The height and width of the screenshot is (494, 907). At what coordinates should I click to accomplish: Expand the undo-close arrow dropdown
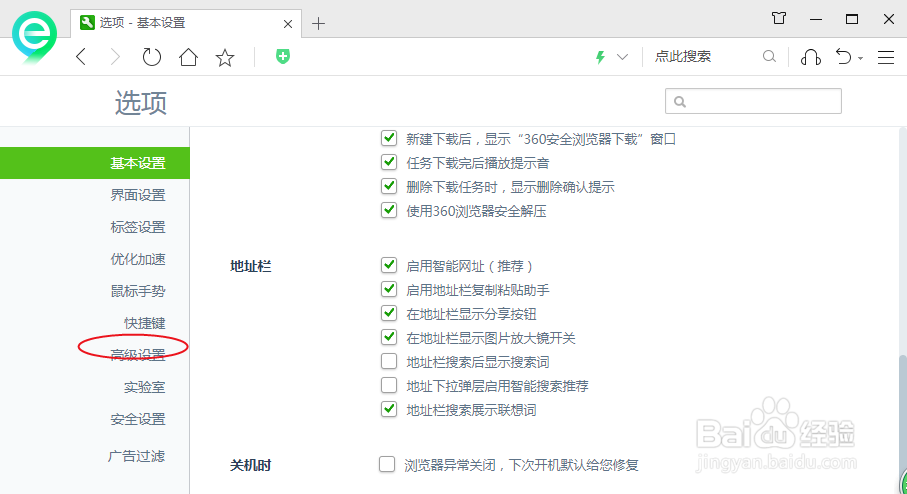click(860, 58)
